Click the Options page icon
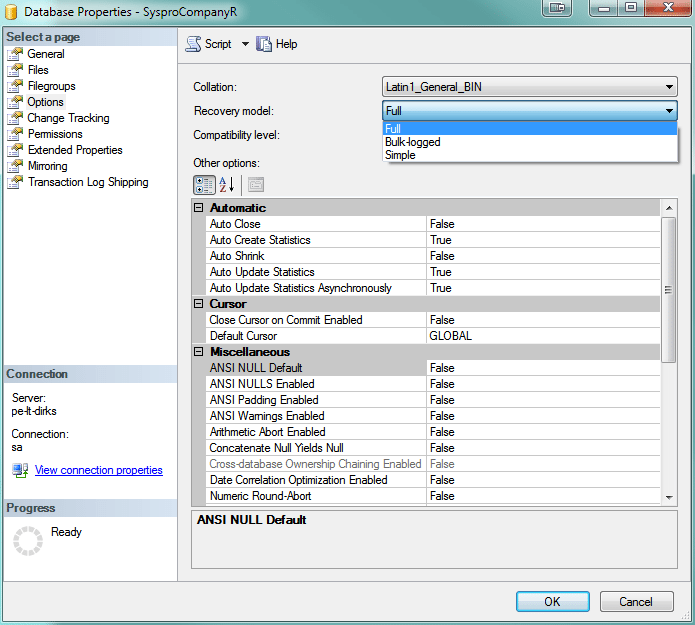The height and width of the screenshot is (625, 695). (15, 102)
